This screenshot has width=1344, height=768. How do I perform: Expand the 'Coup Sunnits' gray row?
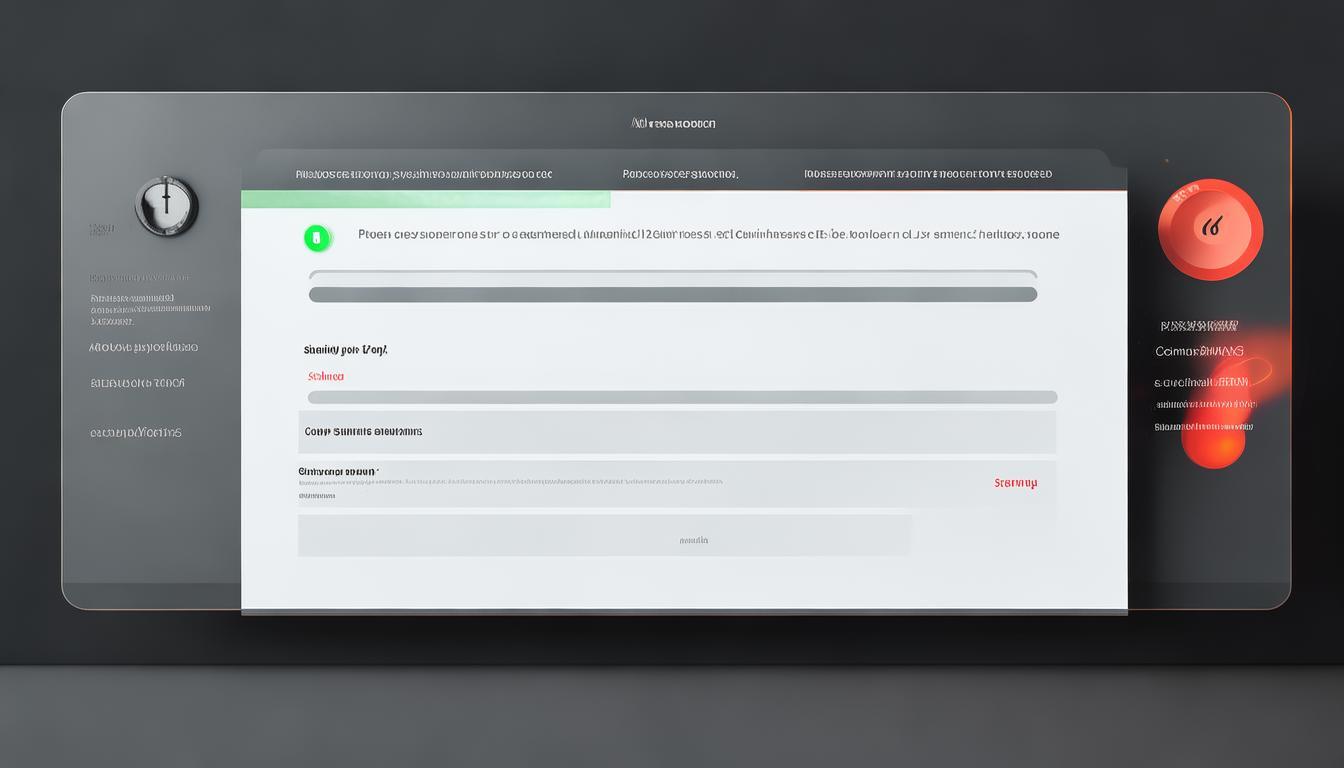pos(676,432)
